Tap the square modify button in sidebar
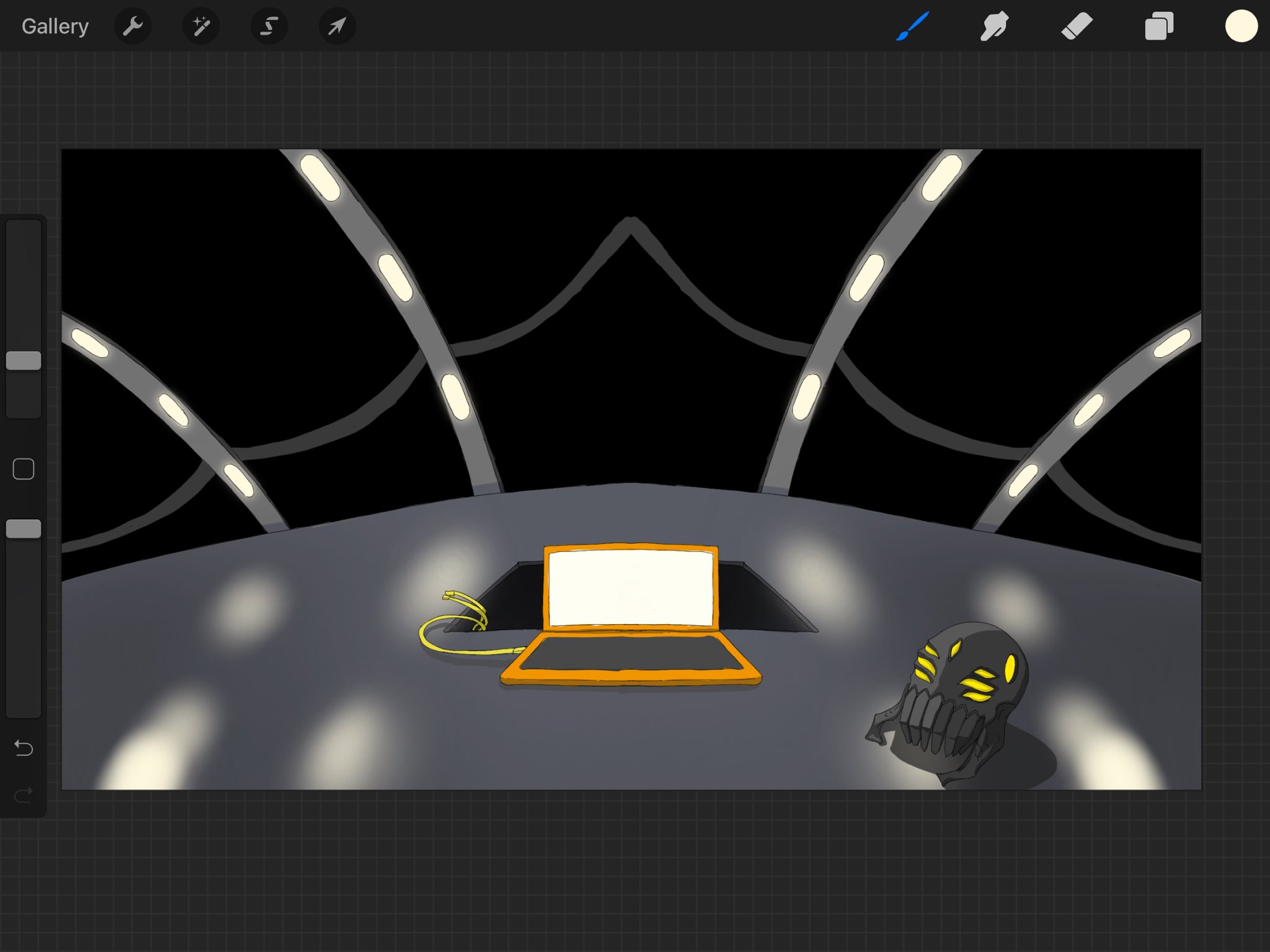Screen dimensions: 1270x952 point(24,469)
